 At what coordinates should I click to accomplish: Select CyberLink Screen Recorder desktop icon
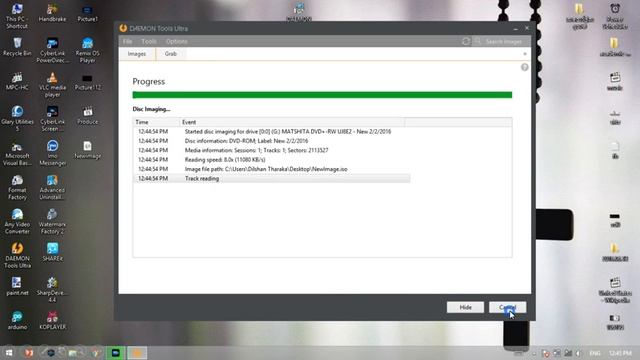click(52, 118)
